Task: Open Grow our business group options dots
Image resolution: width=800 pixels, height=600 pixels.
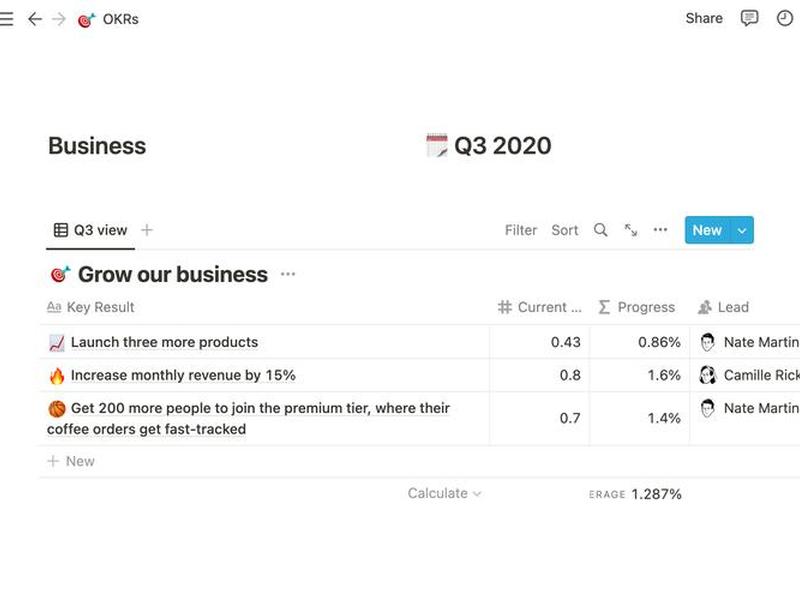Action: [288, 274]
